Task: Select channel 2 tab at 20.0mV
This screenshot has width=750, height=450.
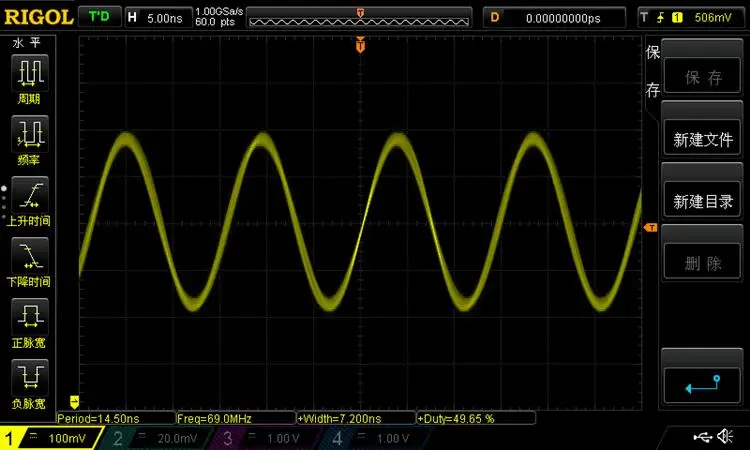Action: (157, 438)
